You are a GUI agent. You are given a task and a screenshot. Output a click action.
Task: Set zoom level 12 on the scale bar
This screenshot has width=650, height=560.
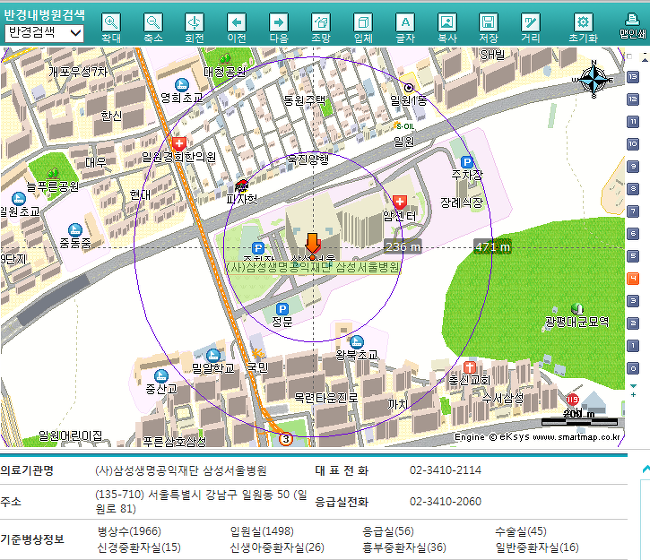point(633,99)
